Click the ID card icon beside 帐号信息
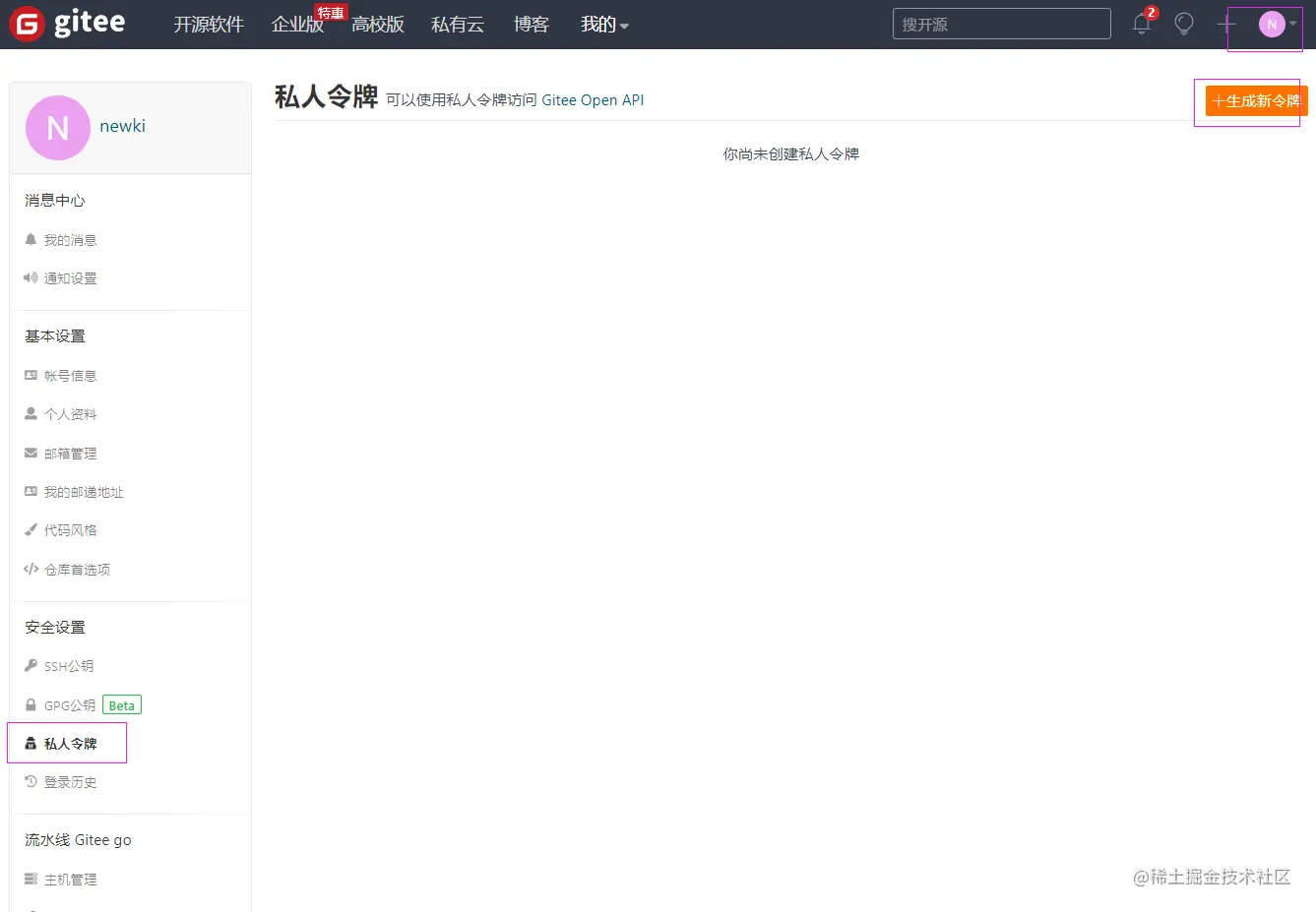The image size is (1316, 912). point(31,375)
